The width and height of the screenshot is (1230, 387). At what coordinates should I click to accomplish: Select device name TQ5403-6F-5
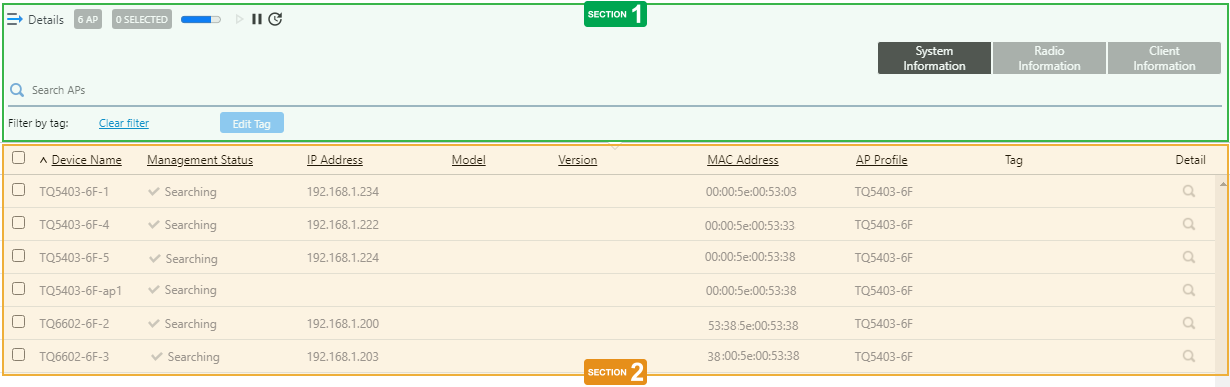pyautogui.click(x=75, y=257)
